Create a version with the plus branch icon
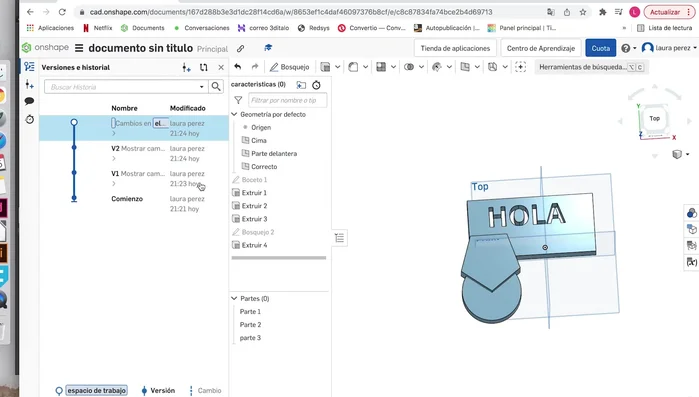699x397 pixels. [186, 67]
